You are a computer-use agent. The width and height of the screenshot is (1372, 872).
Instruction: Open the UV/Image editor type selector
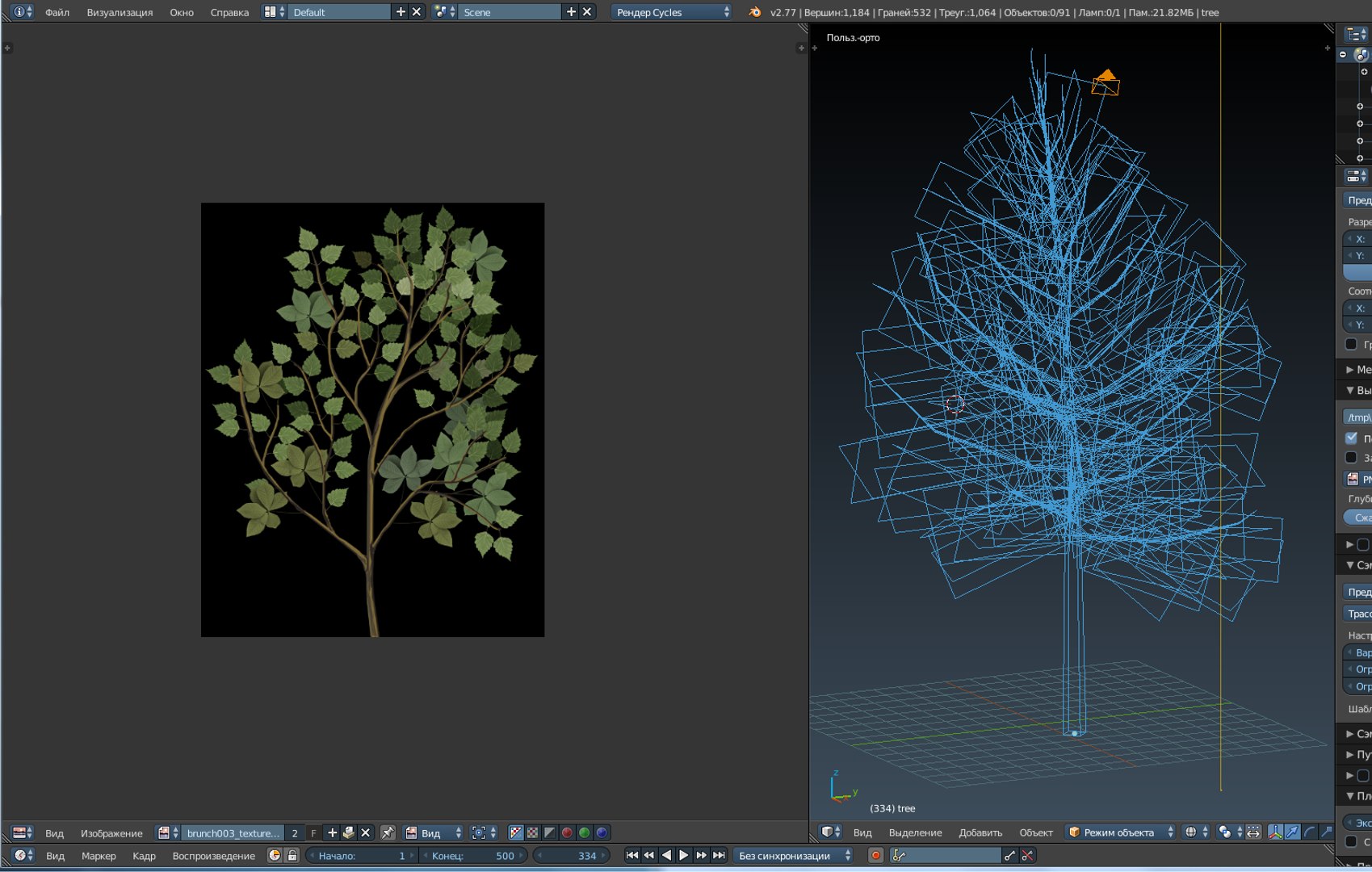[x=23, y=832]
